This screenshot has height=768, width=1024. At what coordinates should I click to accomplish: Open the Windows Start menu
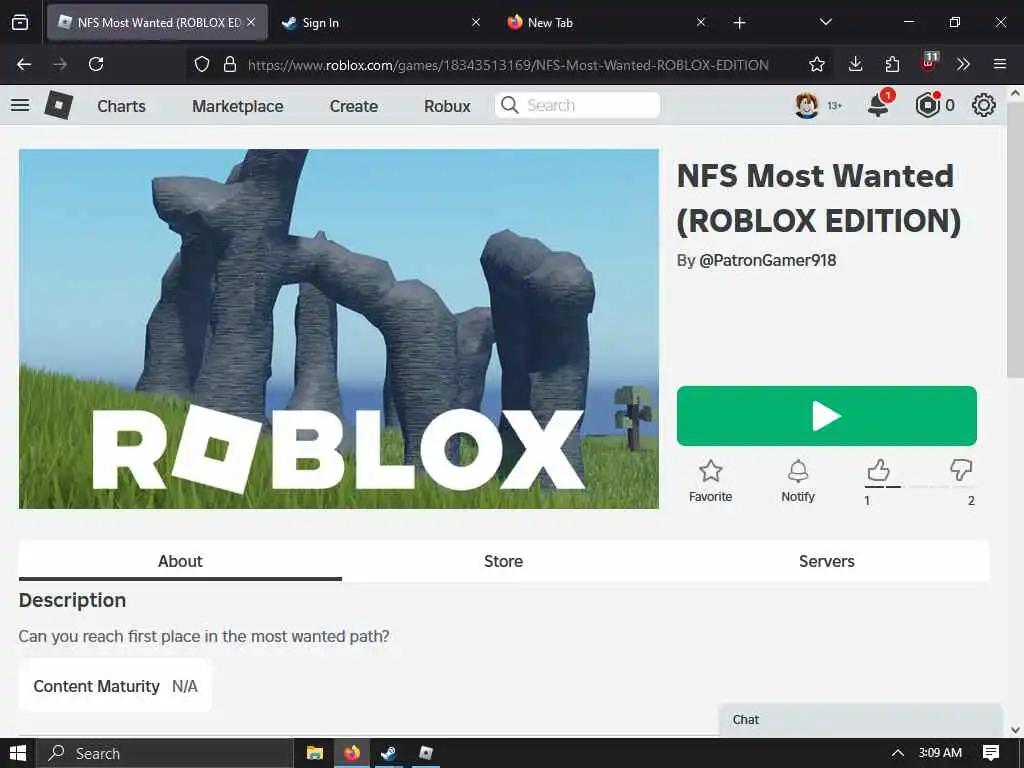(18, 753)
